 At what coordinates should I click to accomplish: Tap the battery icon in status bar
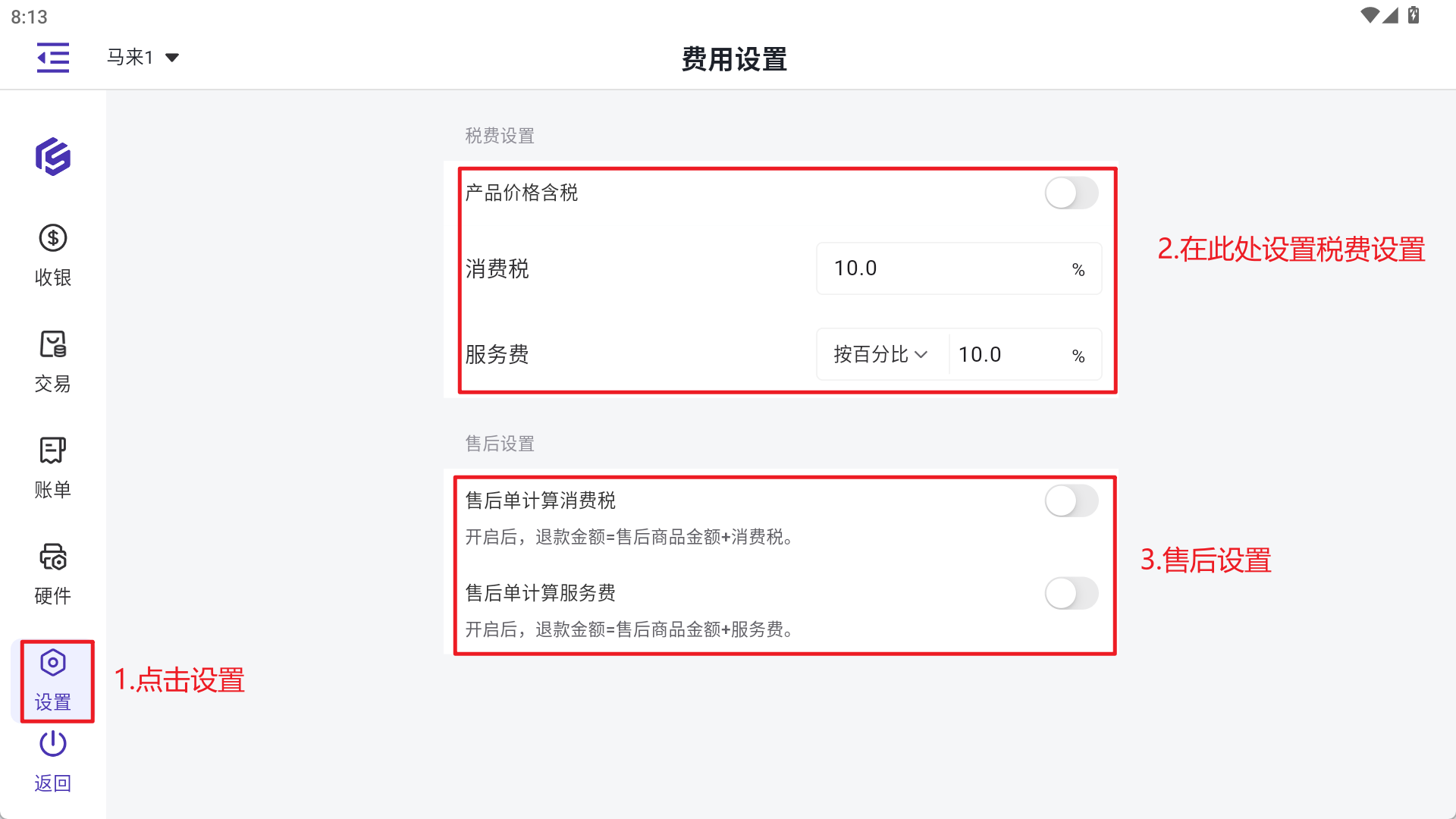(x=1414, y=15)
